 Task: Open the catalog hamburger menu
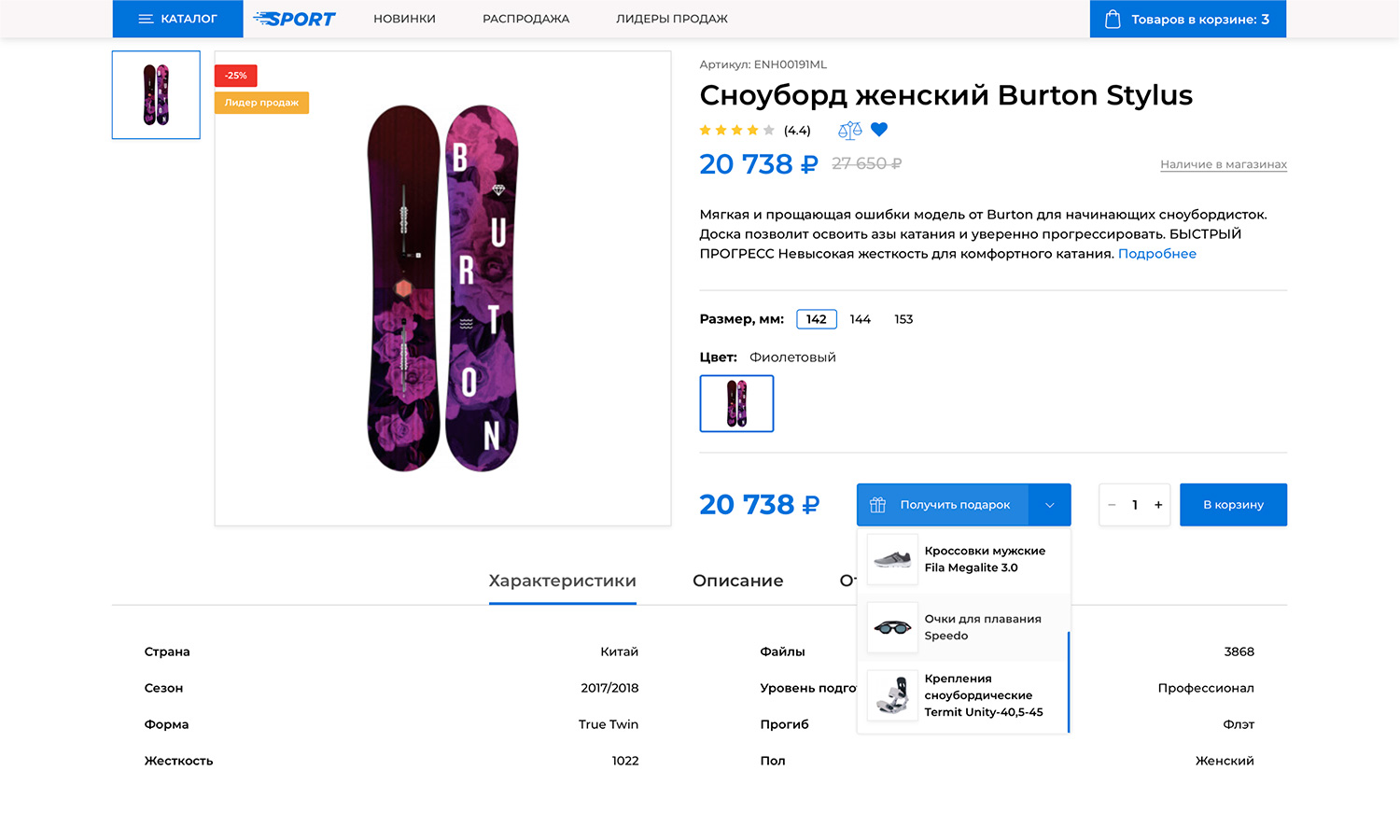click(147, 19)
